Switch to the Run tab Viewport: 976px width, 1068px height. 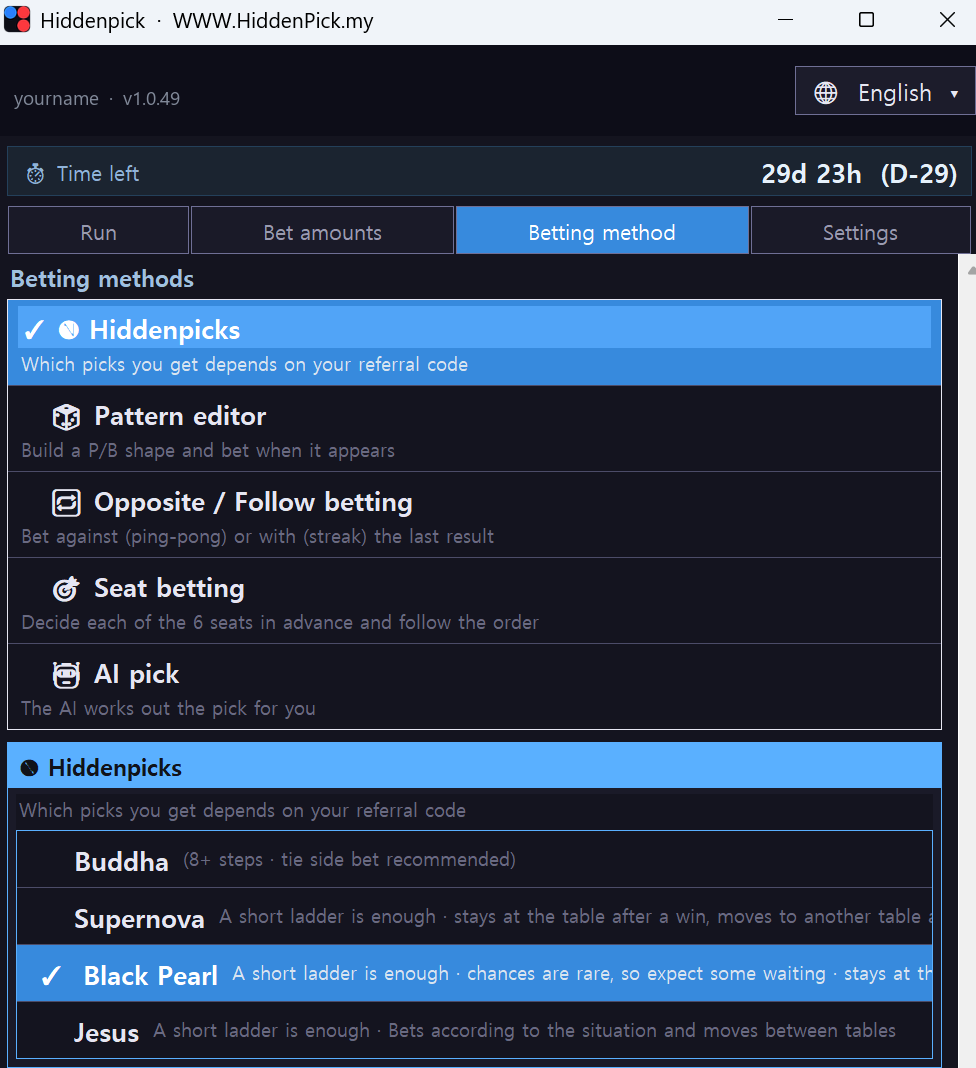pyautogui.click(x=98, y=232)
